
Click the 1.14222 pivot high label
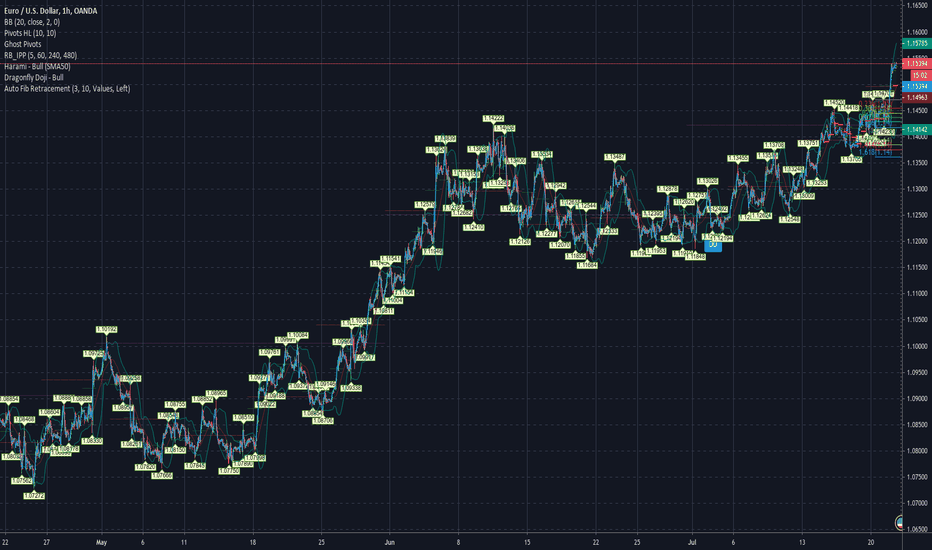pyautogui.click(x=493, y=119)
